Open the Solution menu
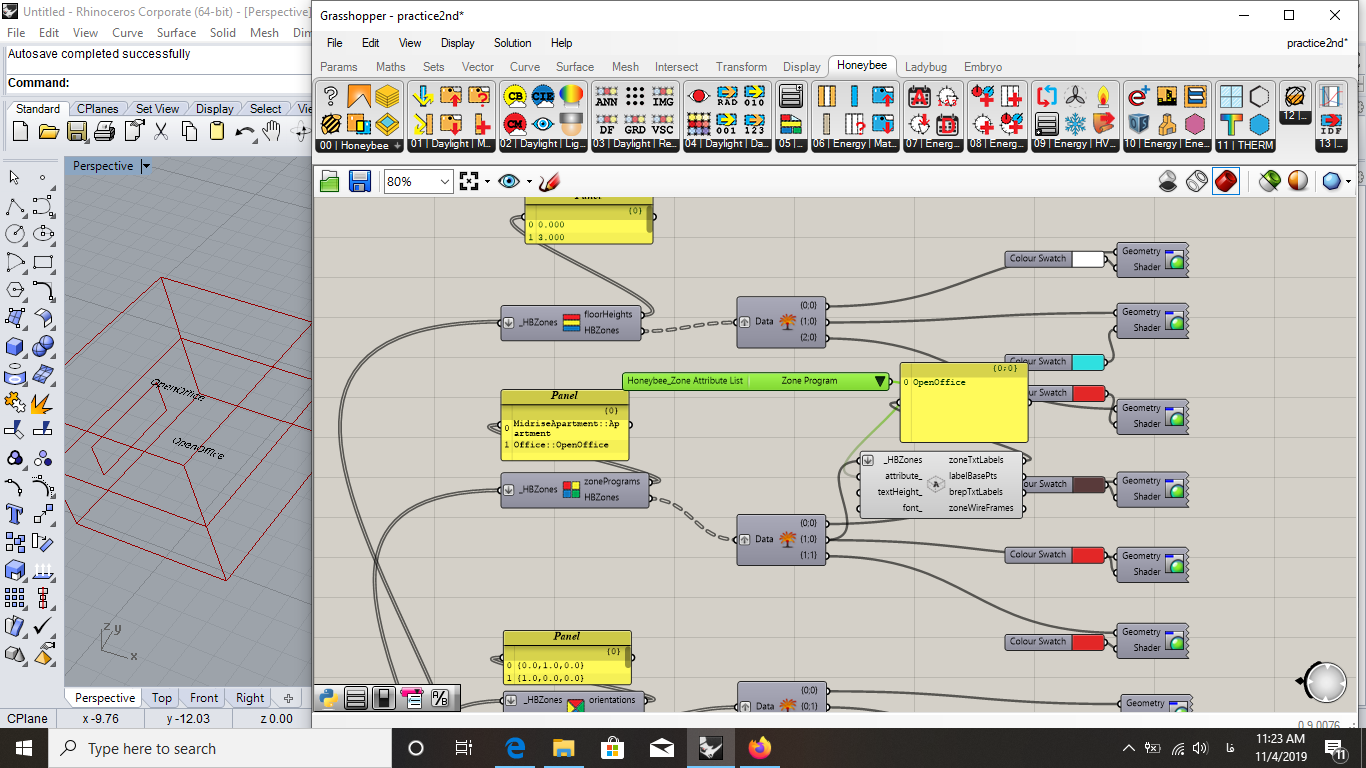The height and width of the screenshot is (768, 1366). point(513,43)
